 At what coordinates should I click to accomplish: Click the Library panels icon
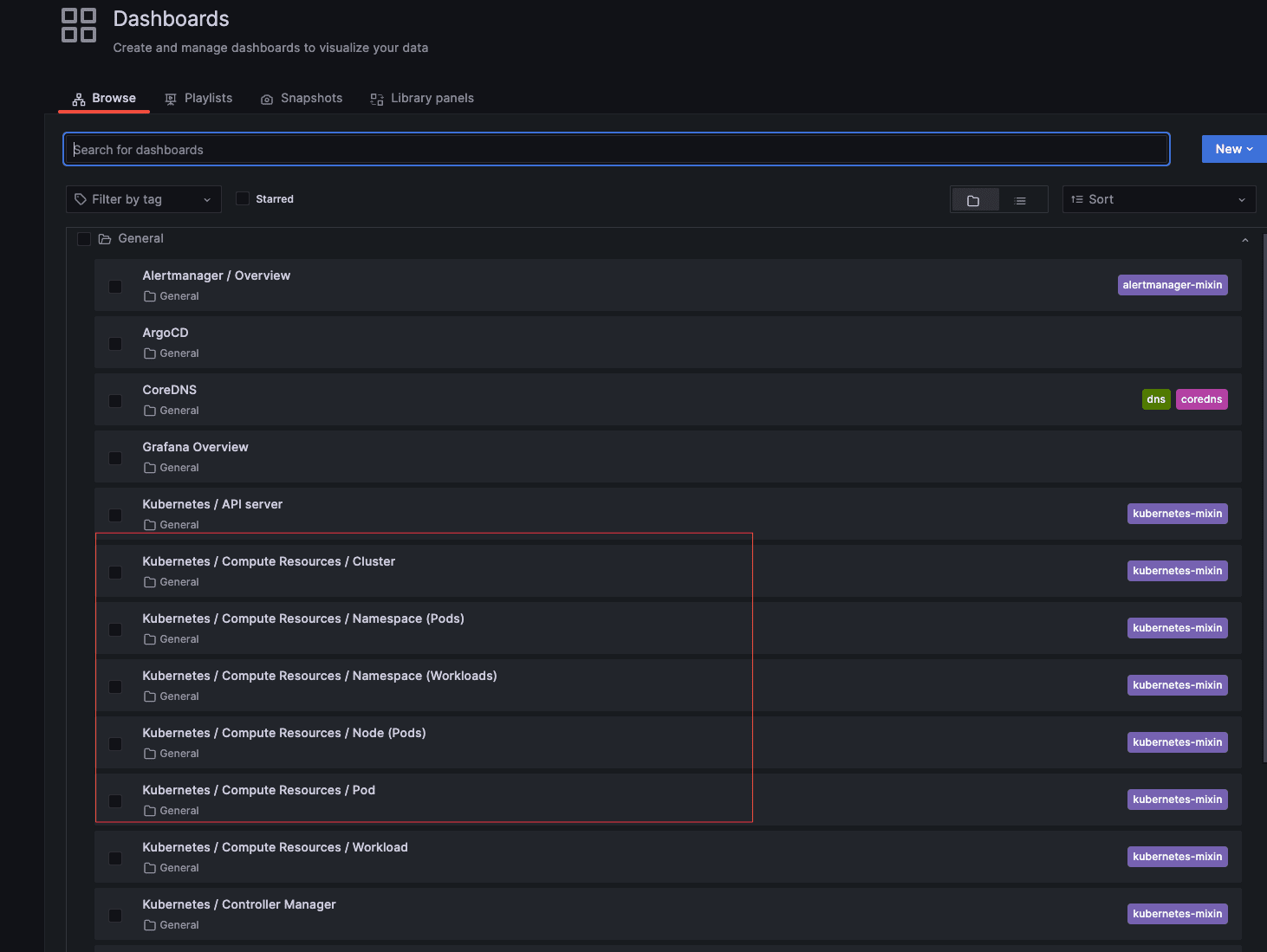(376, 98)
